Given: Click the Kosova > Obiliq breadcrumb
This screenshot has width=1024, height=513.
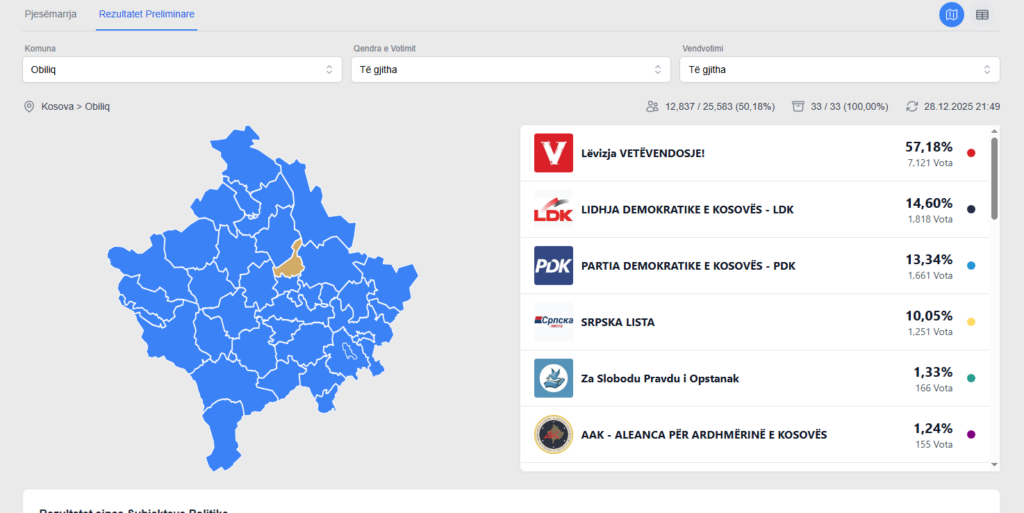Looking at the screenshot, I should (75, 106).
